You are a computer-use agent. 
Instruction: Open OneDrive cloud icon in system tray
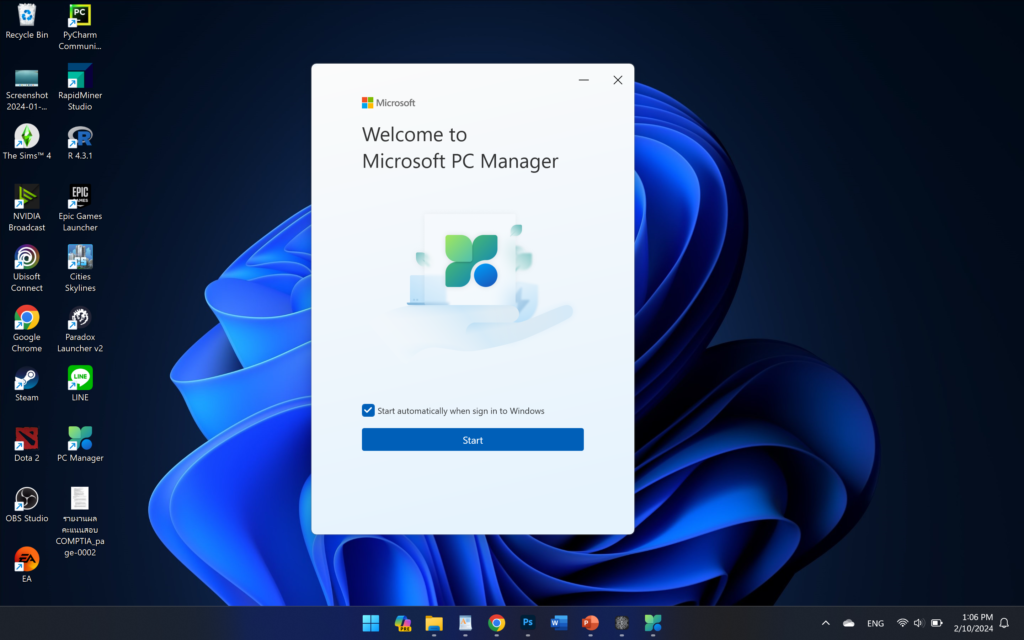coord(848,623)
